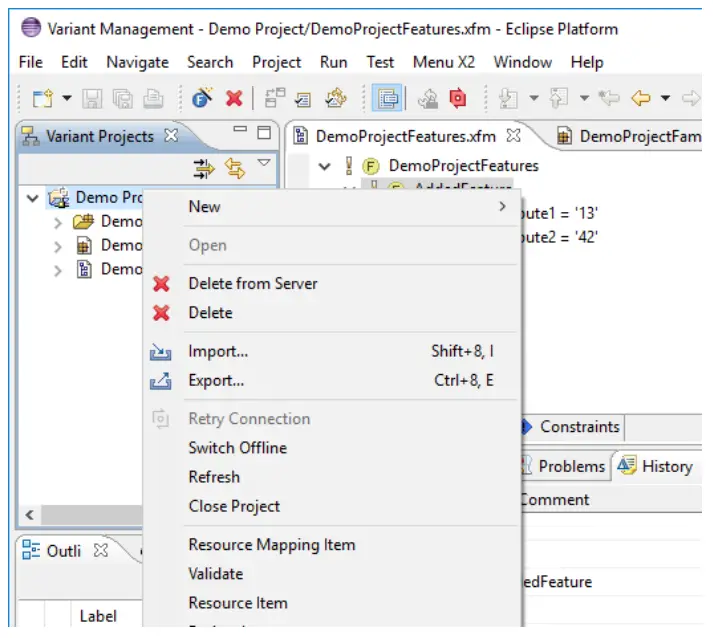Open the Test menu
The image size is (713, 638).
point(380,62)
